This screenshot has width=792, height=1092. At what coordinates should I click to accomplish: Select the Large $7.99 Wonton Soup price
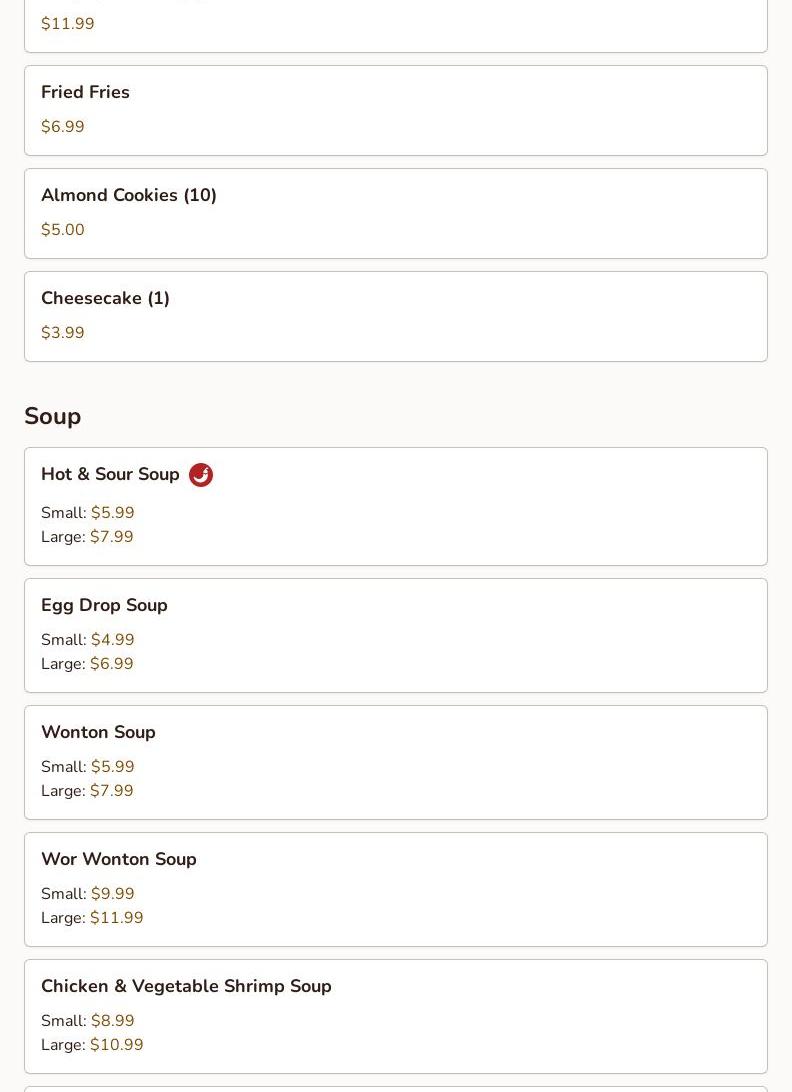tap(111, 791)
